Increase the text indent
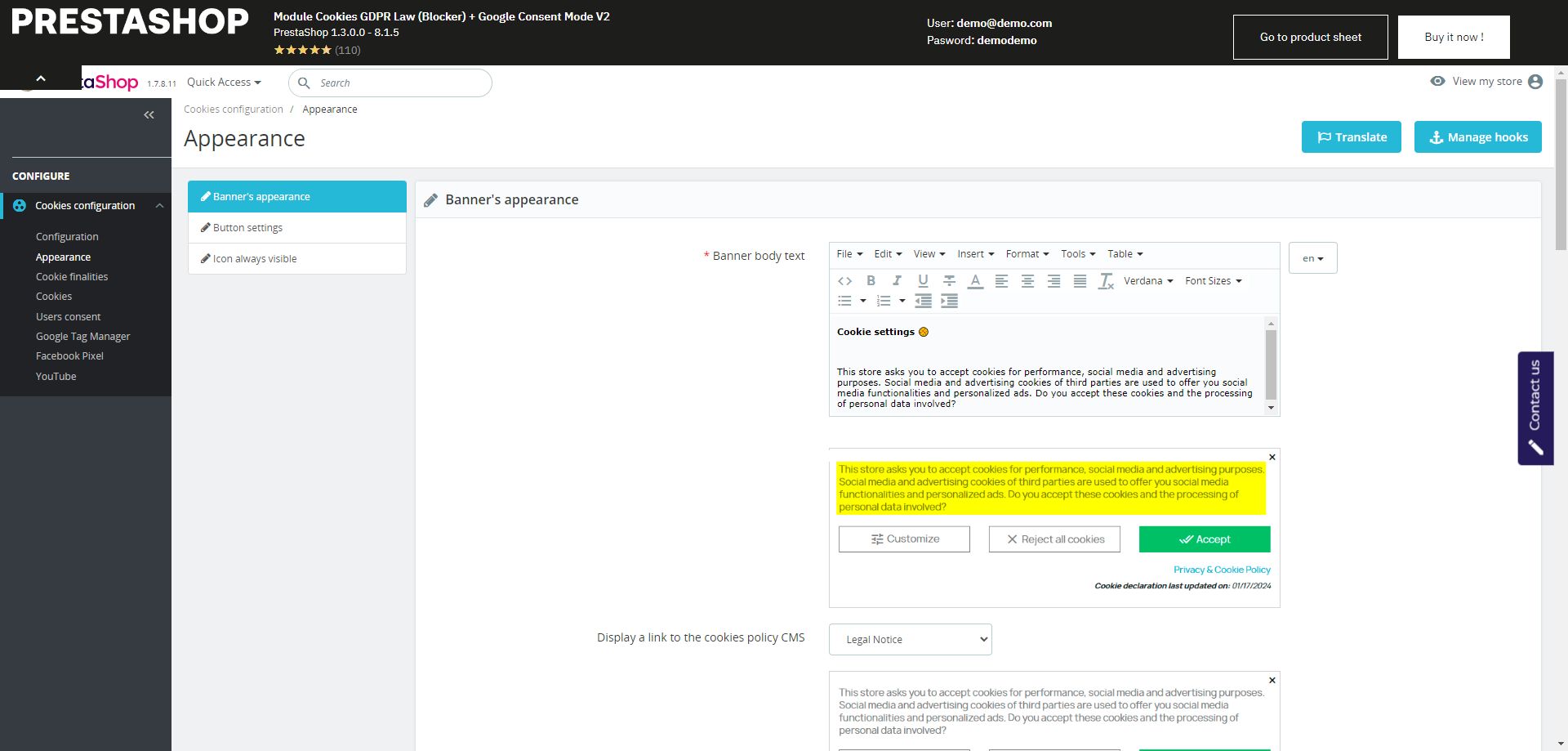Screen dimensions: 1568x751 tap(949, 301)
